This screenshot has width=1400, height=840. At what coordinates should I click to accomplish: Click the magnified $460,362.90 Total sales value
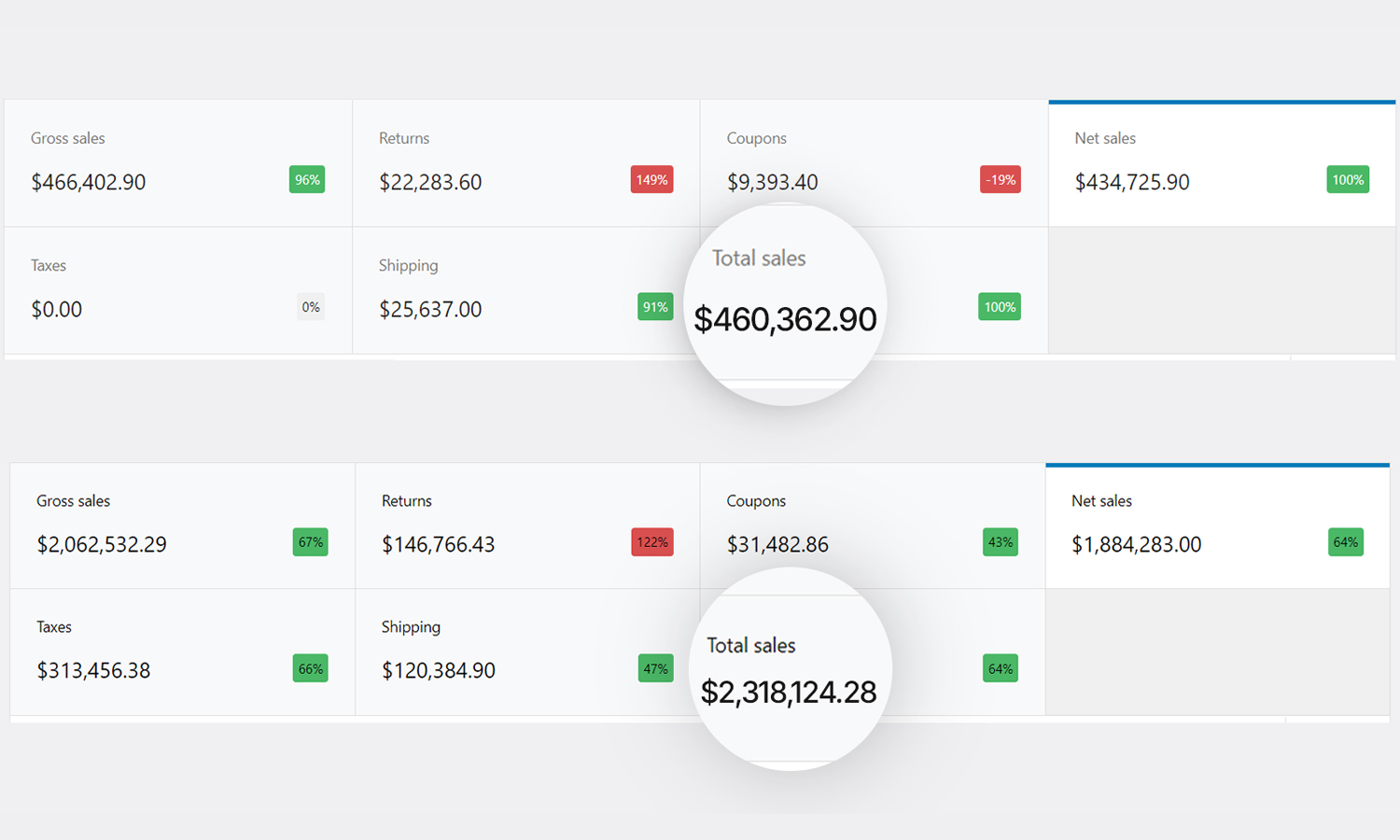click(785, 319)
